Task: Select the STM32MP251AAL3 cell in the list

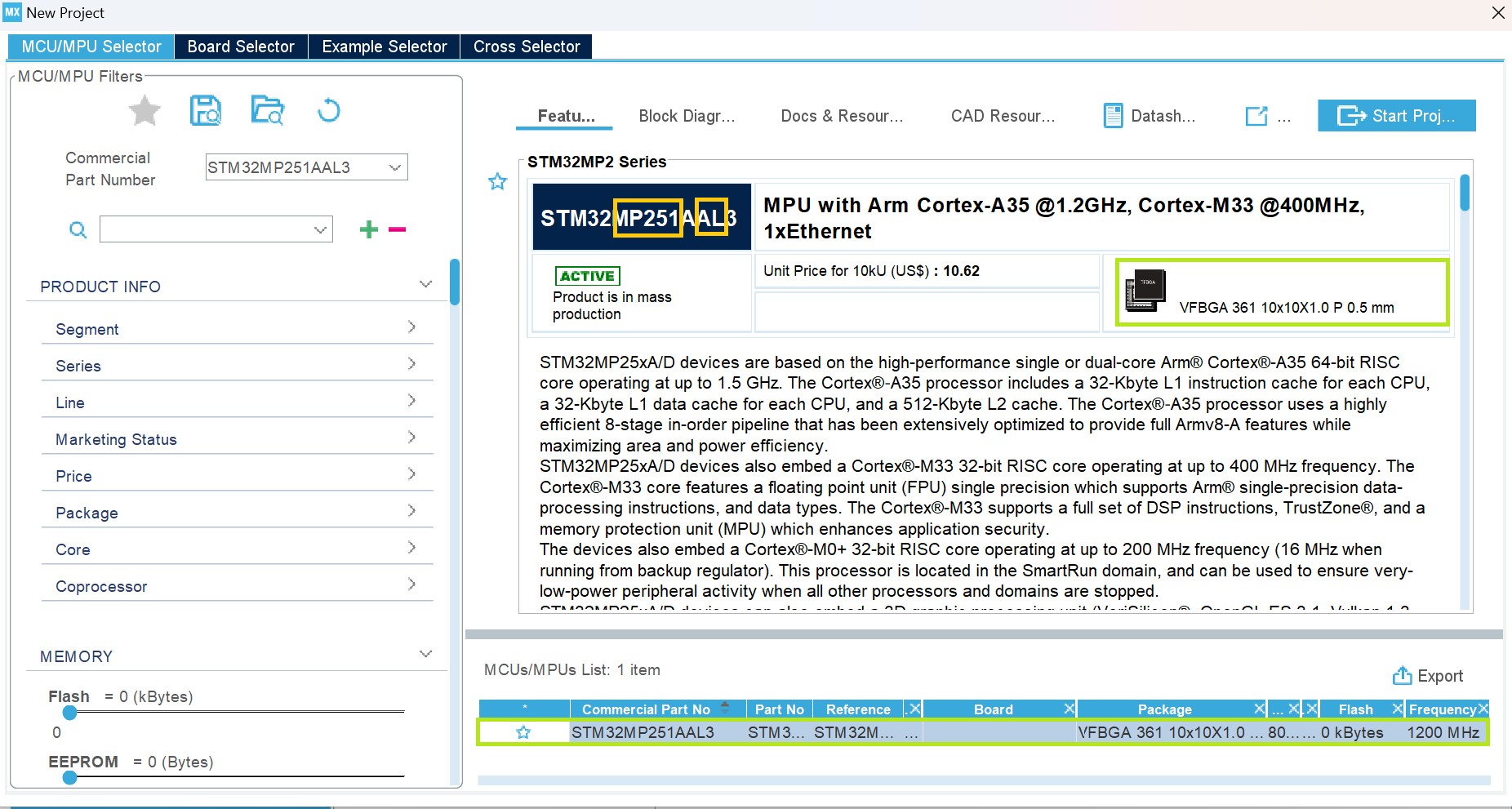Action: click(x=643, y=732)
